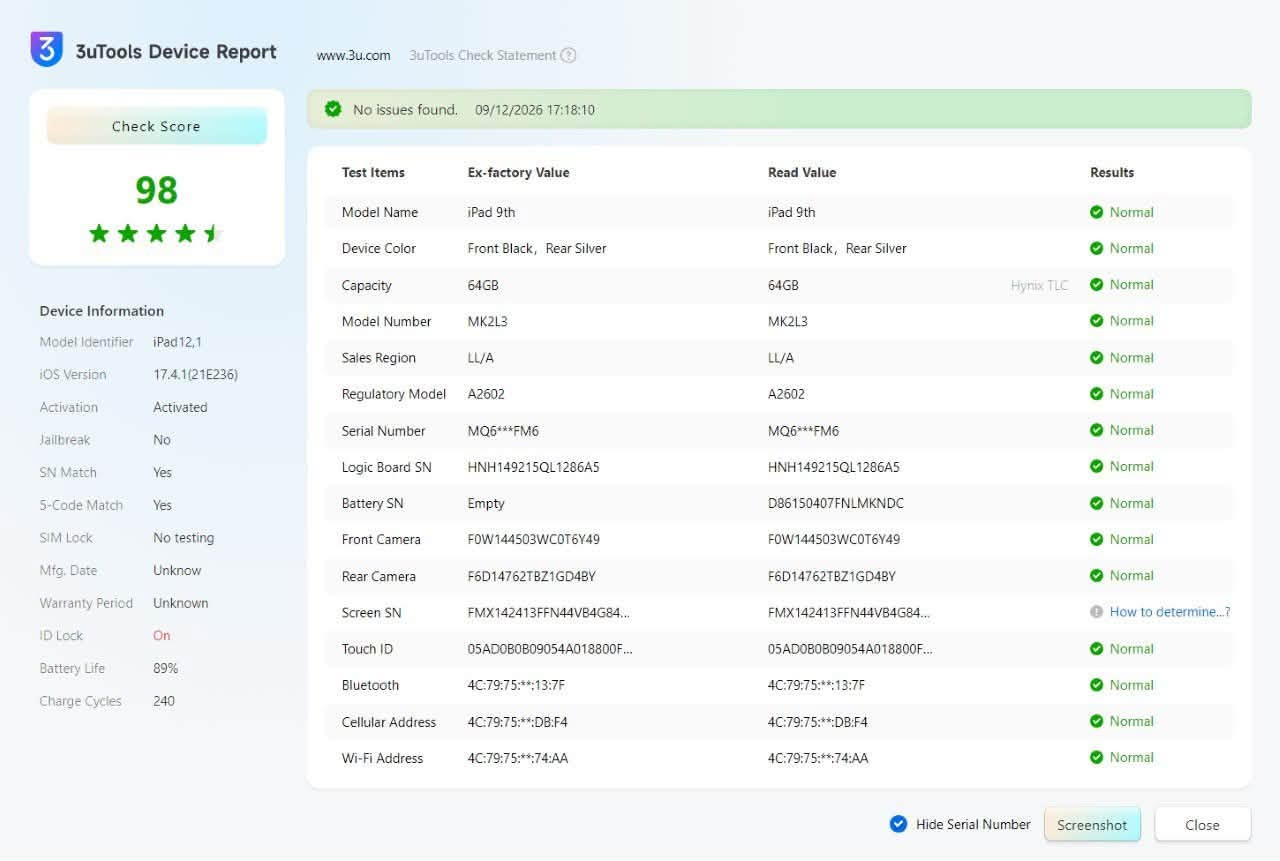The width and height of the screenshot is (1280, 861).
Task: Toggle the Hide Serial Number checkbox
Action: 898,824
